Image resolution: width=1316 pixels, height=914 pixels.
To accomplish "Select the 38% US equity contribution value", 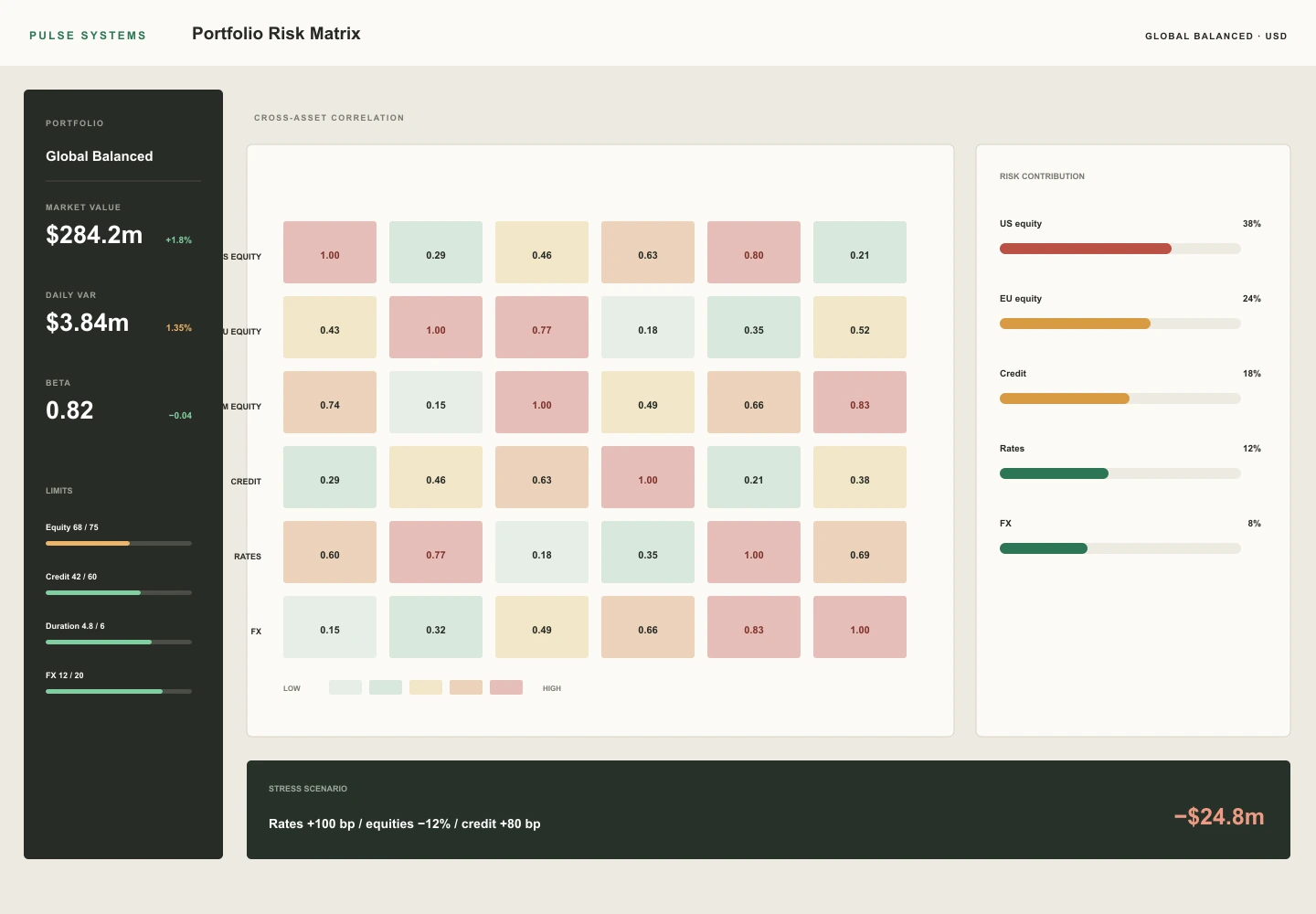I will pos(1252,224).
